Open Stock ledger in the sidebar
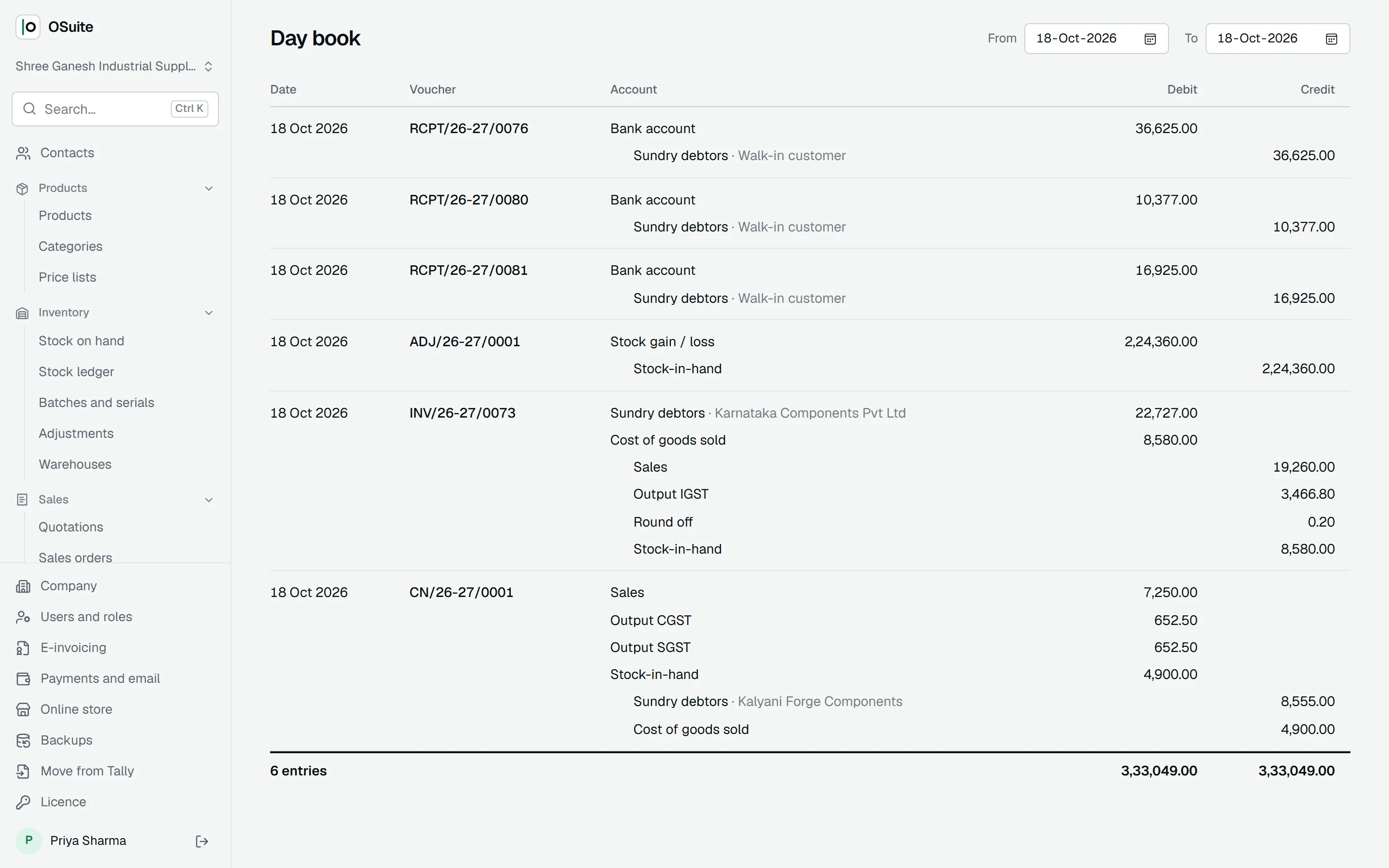 click(76, 372)
